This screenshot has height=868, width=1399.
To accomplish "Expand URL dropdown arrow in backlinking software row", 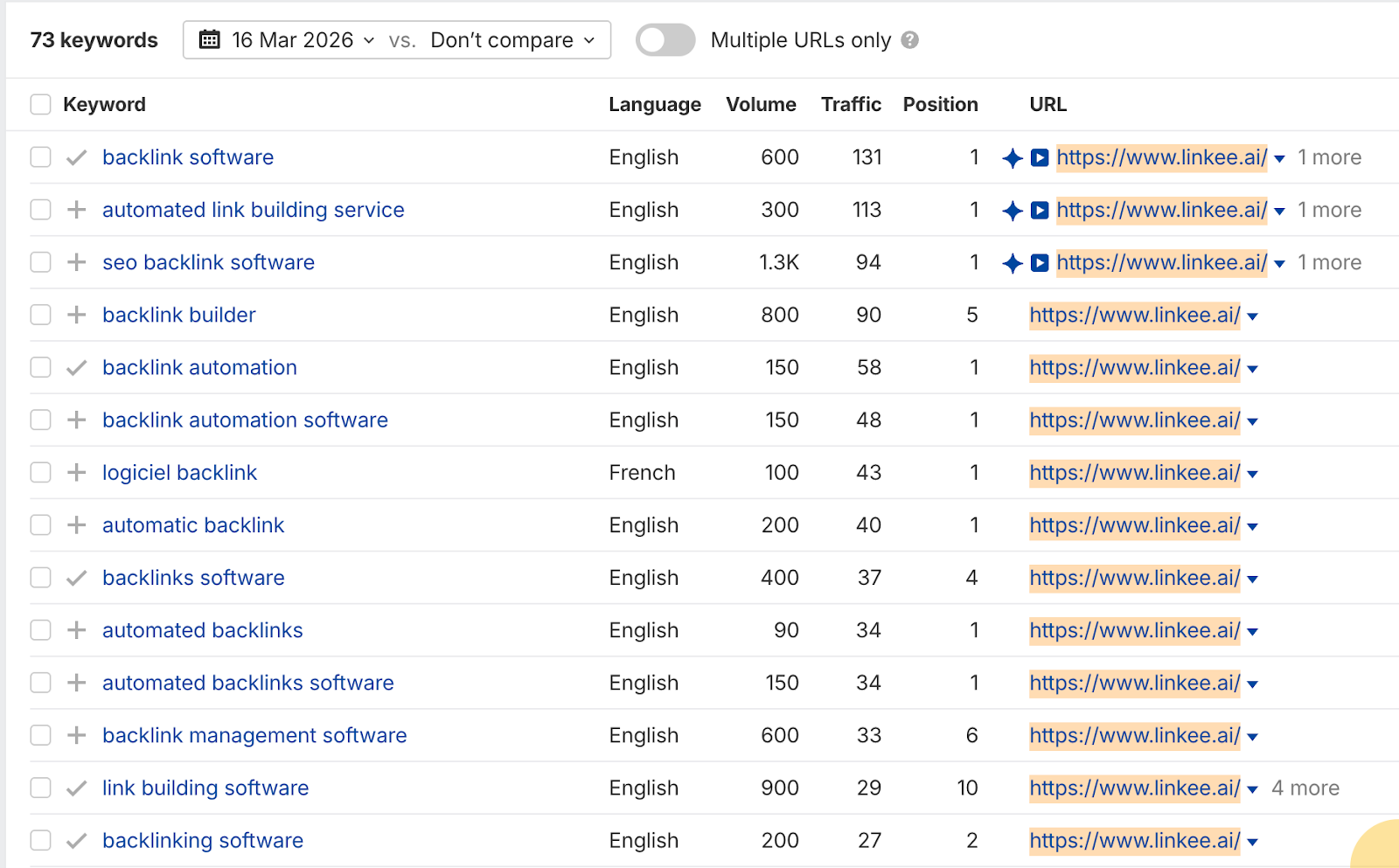I will [1253, 842].
